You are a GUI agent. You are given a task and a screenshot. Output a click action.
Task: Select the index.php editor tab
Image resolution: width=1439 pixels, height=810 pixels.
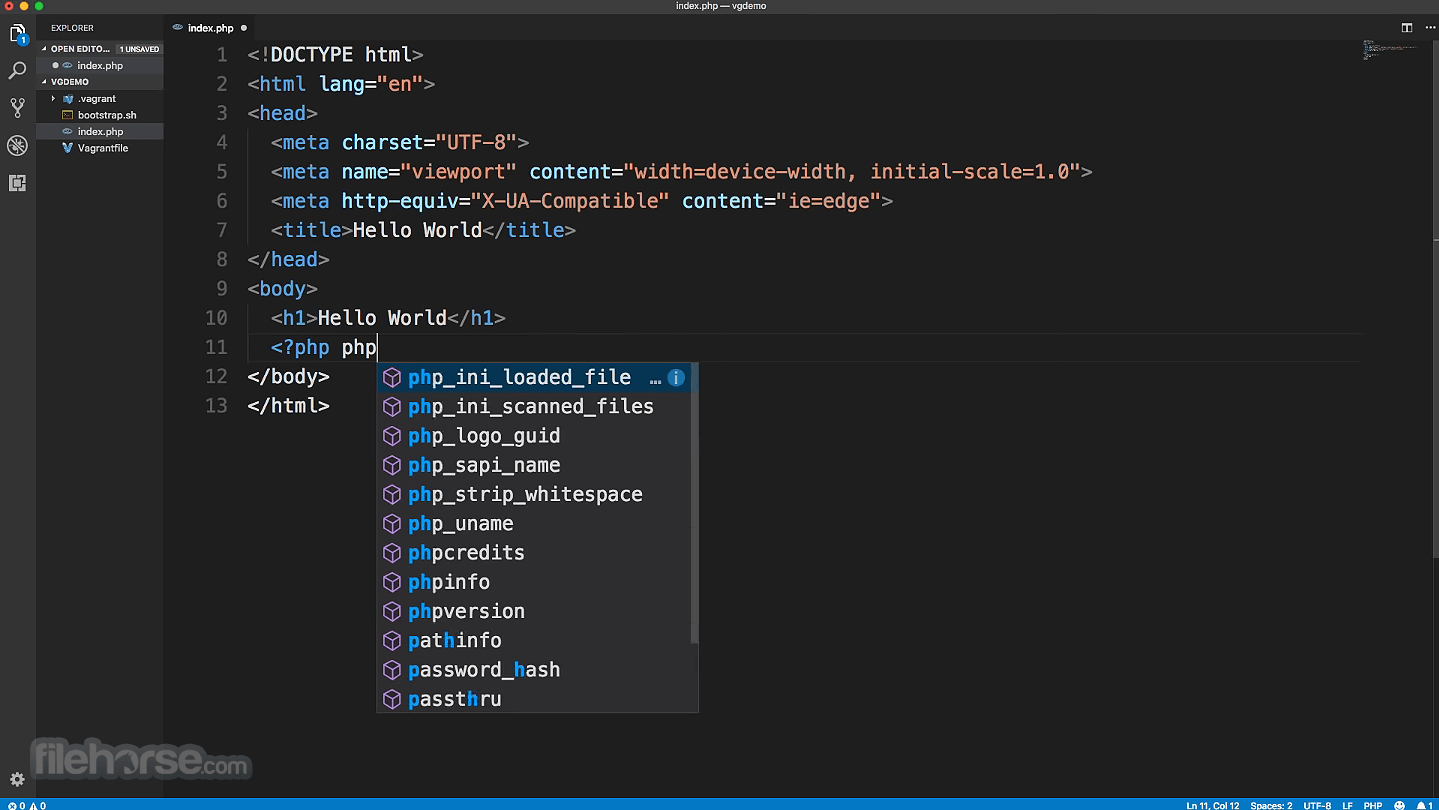(209, 28)
